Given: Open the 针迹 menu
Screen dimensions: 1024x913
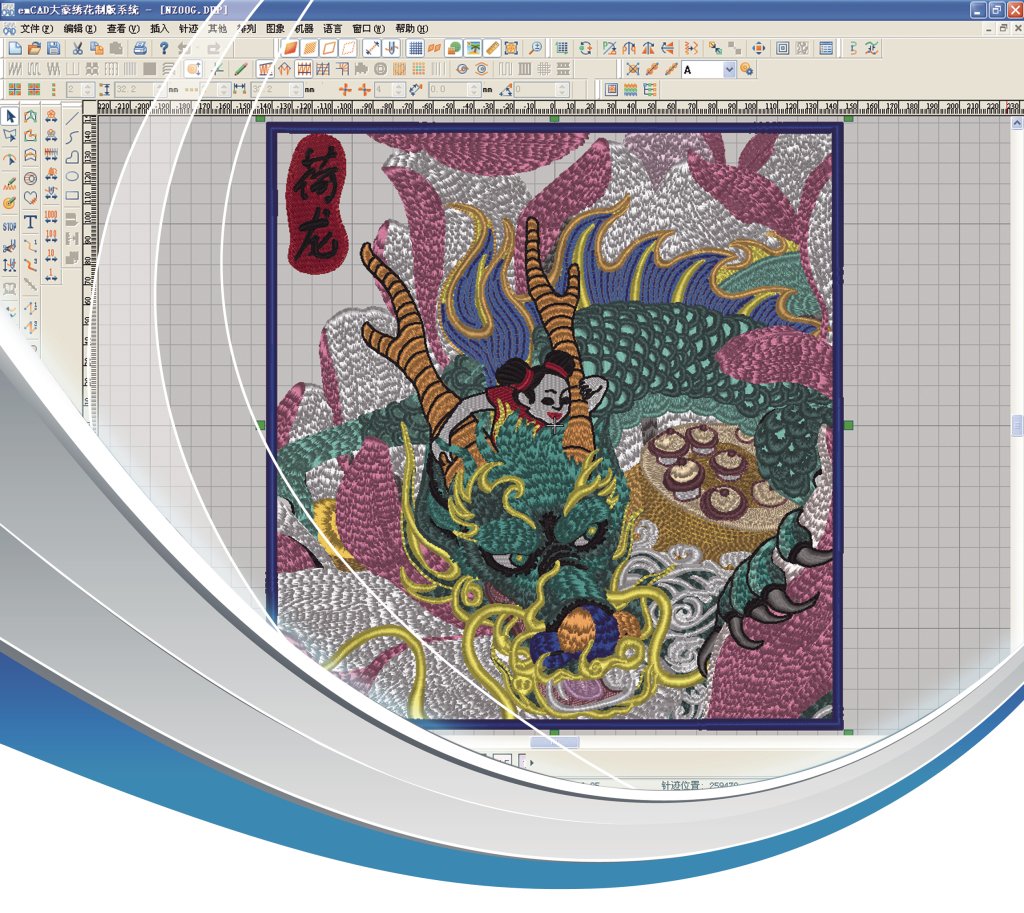Looking at the screenshot, I should [x=188, y=29].
